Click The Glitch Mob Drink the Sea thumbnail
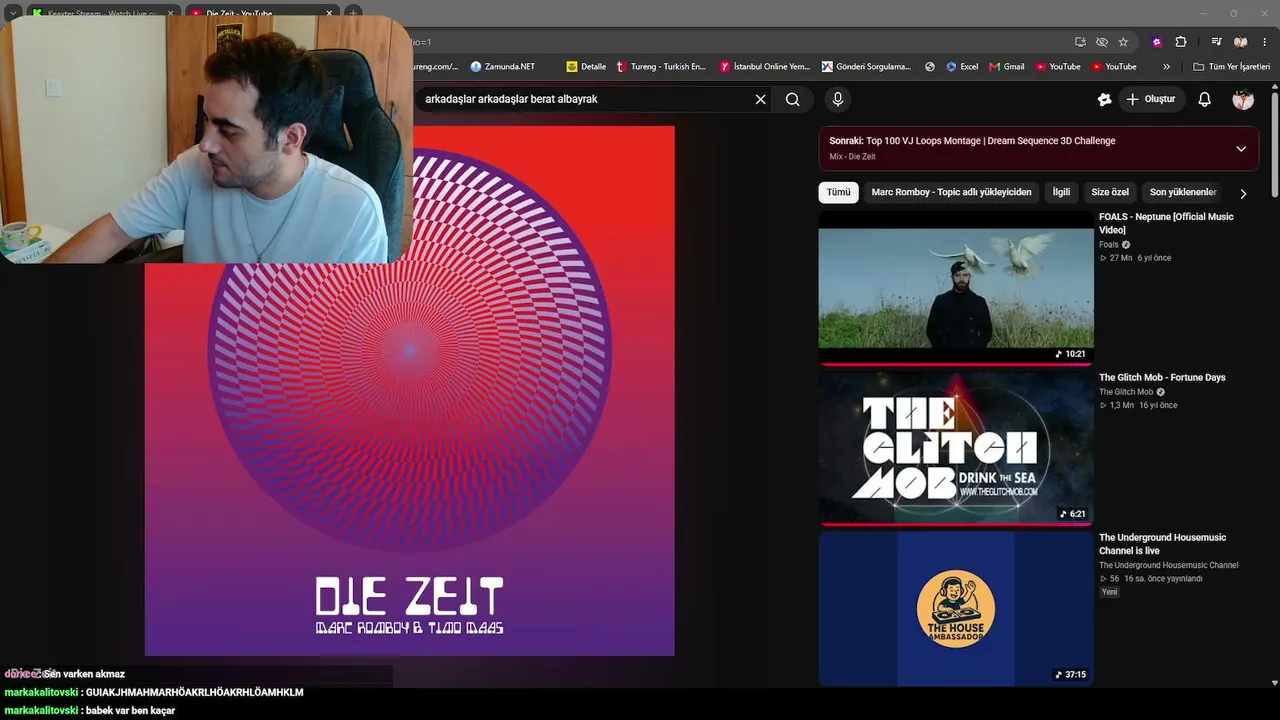Screen dimensions: 1280x720 click(956, 448)
